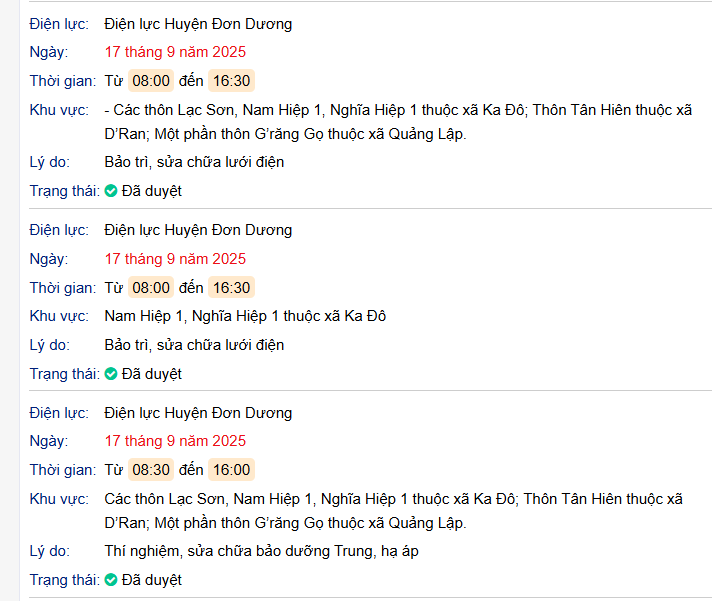Click the area text beginning with '- Các thôn Lạc Sơn'
719x601 pixels.
click(x=398, y=121)
